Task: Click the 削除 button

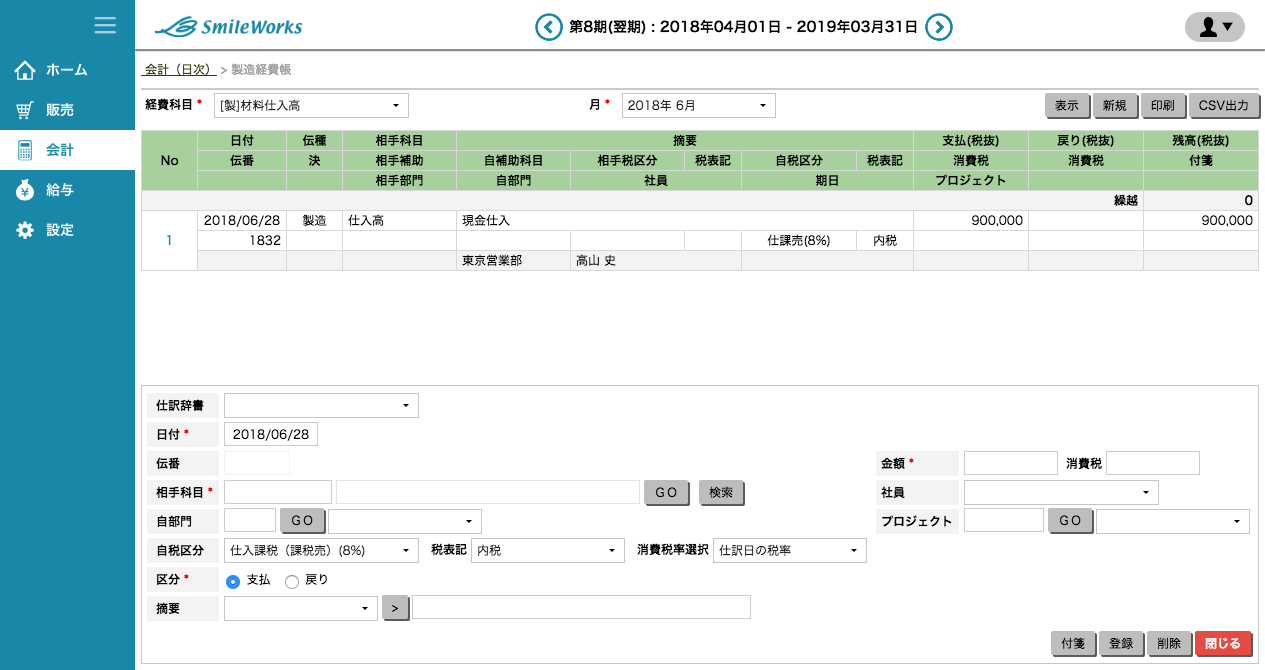Action: click(x=1169, y=644)
